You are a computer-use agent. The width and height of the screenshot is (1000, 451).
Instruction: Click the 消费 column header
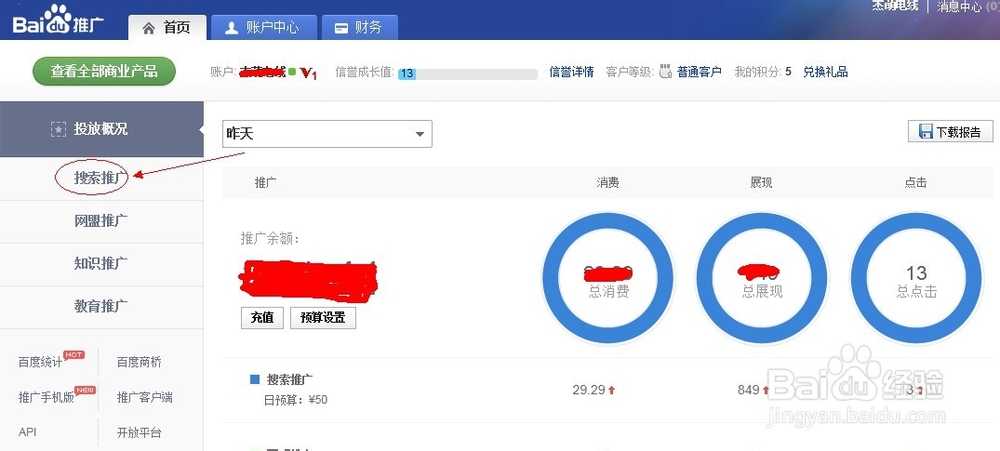tap(608, 183)
